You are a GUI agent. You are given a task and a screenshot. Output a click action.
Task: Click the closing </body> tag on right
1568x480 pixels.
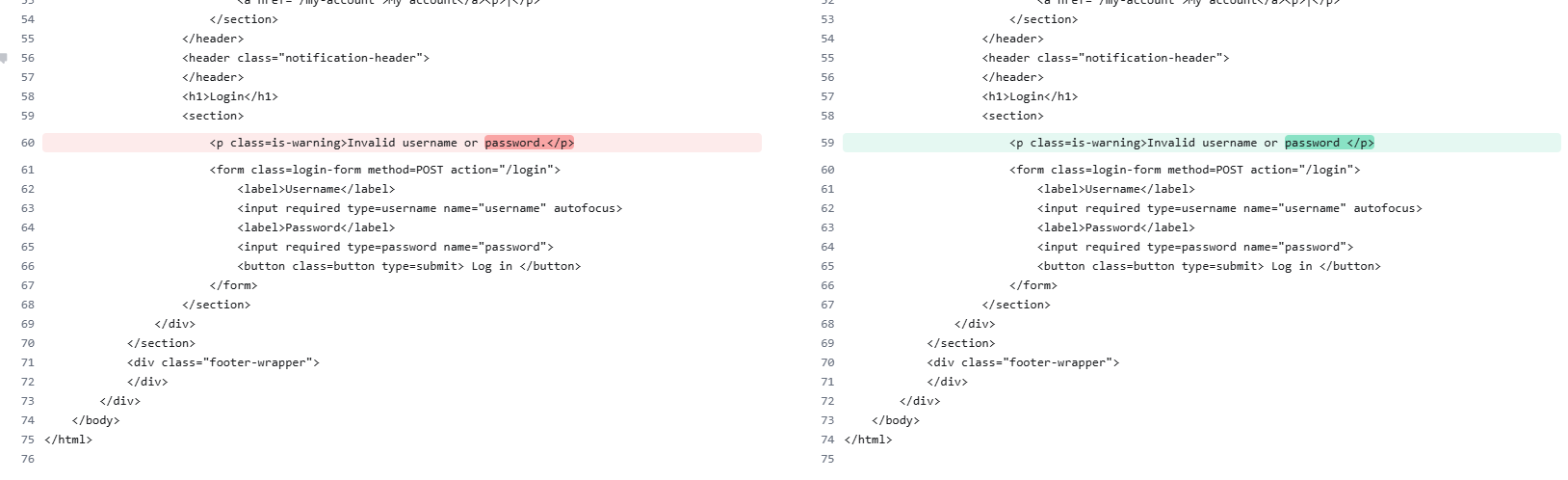click(896, 420)
